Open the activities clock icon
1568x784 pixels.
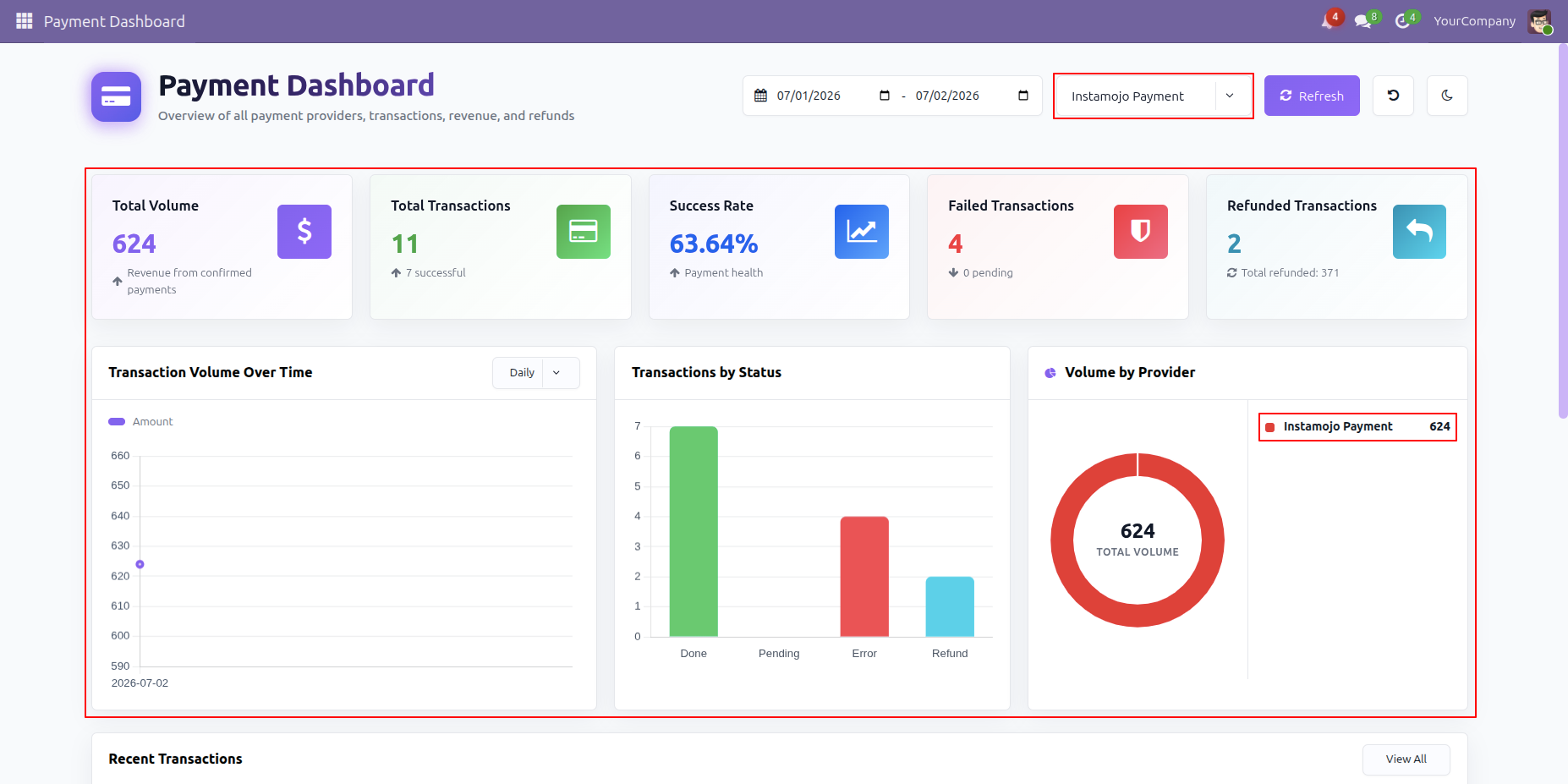[1403, 21]
